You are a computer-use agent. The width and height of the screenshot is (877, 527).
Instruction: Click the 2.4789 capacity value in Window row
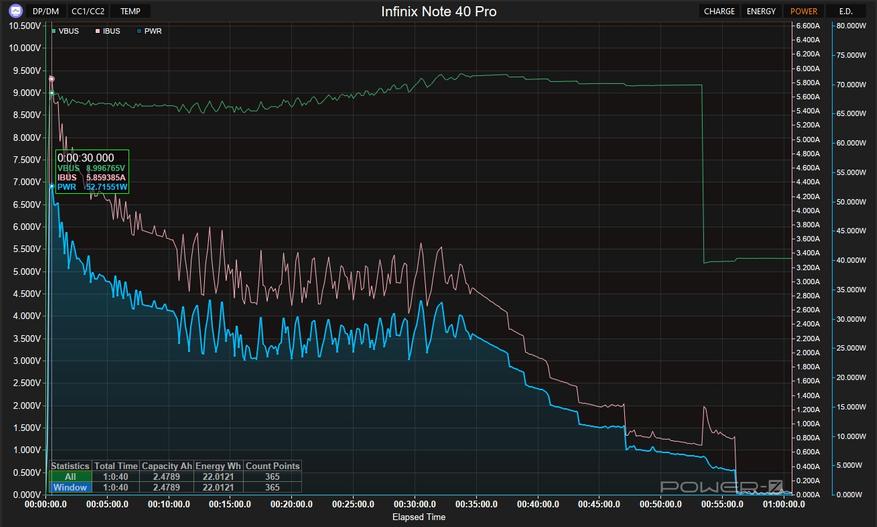click(167, 487)
